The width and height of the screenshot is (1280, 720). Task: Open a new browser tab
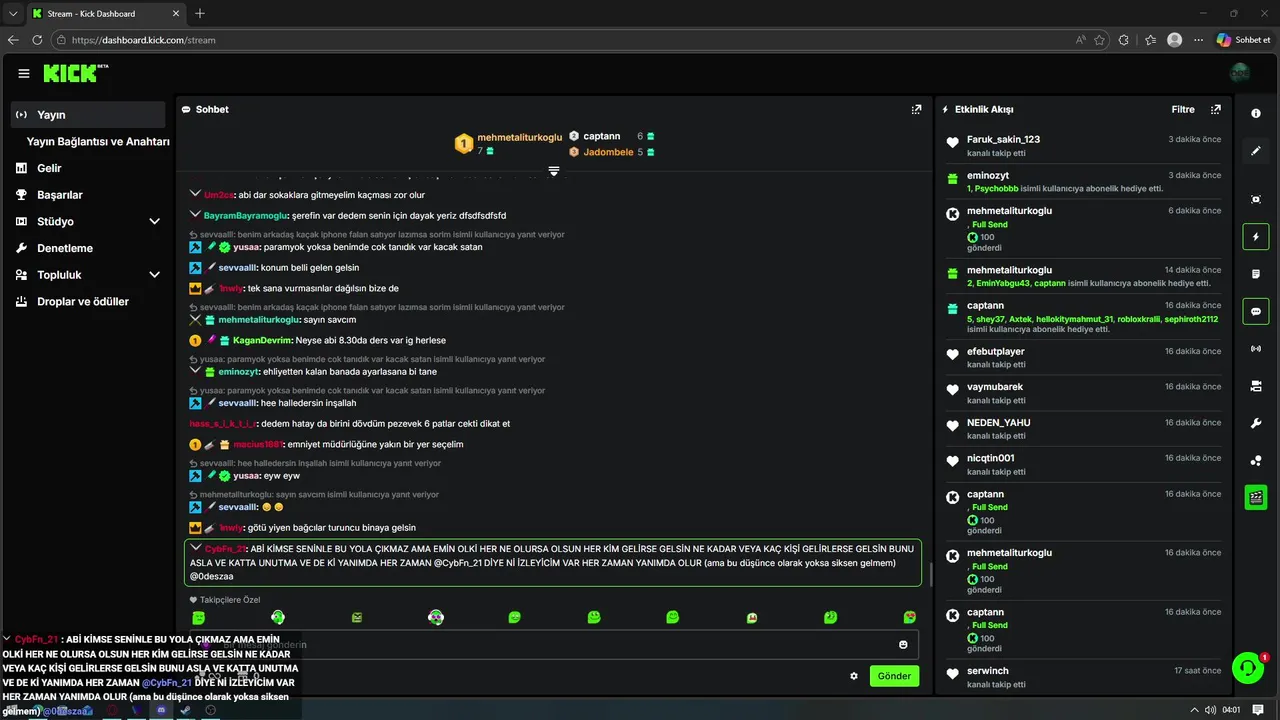pos(200,13)
